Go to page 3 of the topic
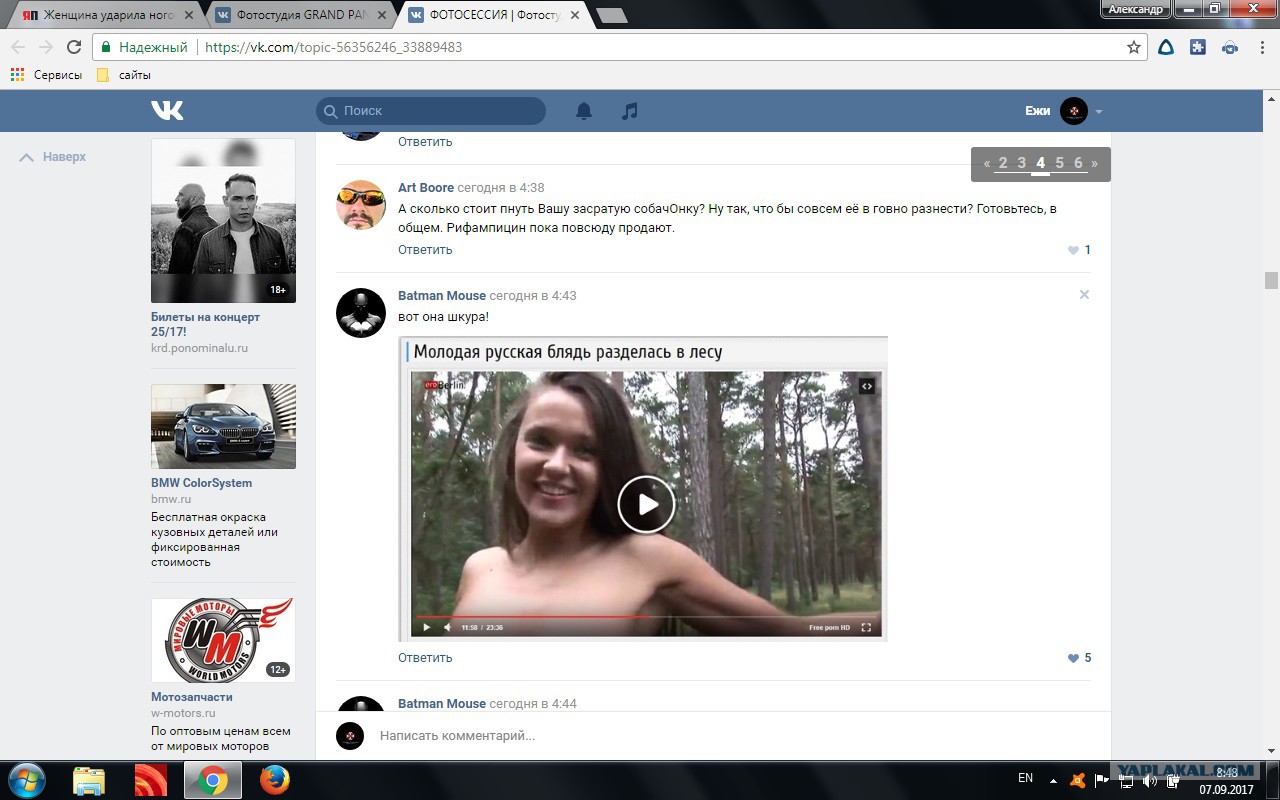Viewport: 1280px width, 800px height. pyautogui.click(x=1022, y=163)
